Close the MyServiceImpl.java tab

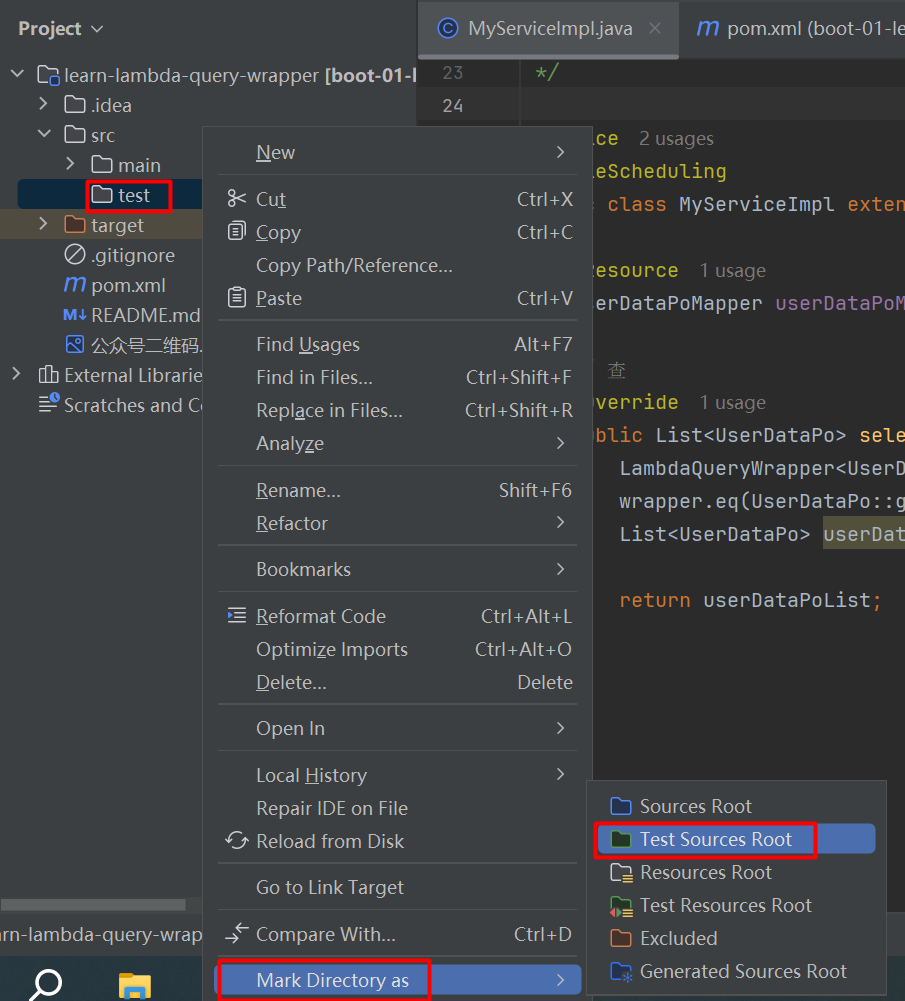click(x=655, y=29)
